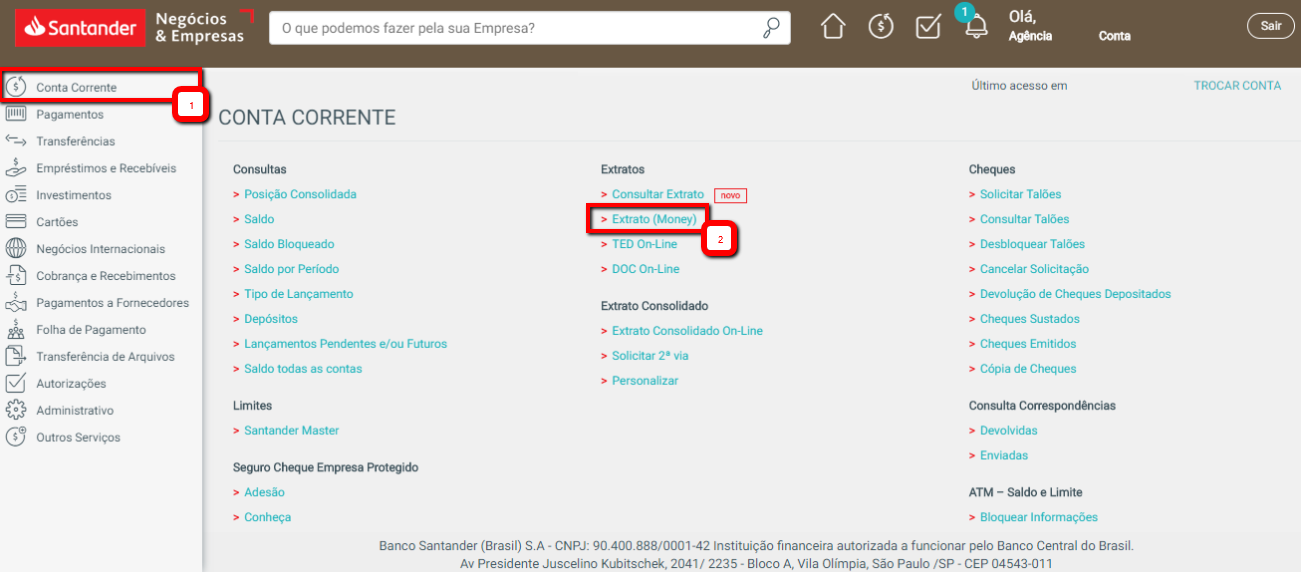Open Personalizar link
Screen dimensions: 1301x572
(645, 381)
